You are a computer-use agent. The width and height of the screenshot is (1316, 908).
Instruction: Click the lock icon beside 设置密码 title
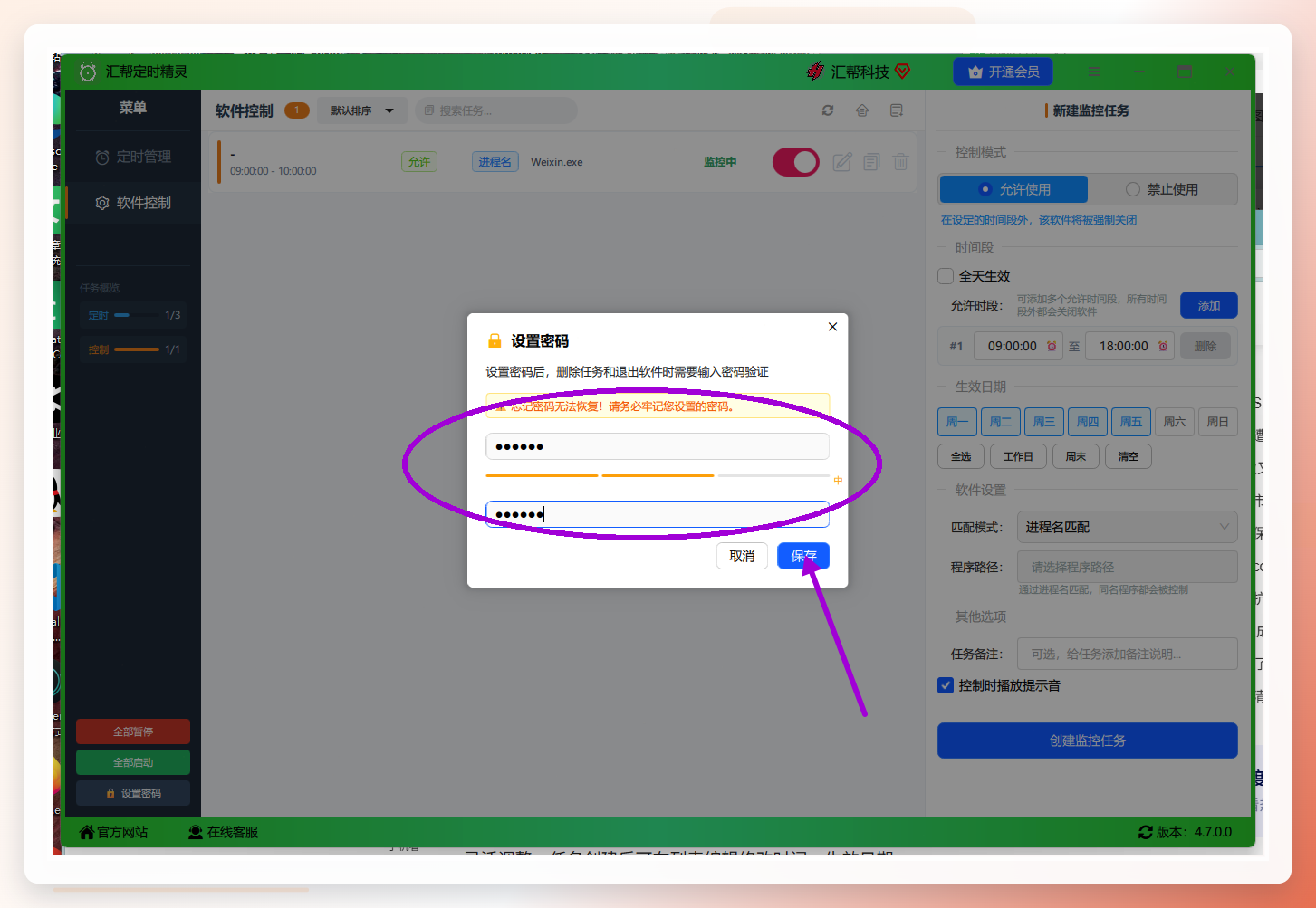pyautogui.click(x=495, y=341)
